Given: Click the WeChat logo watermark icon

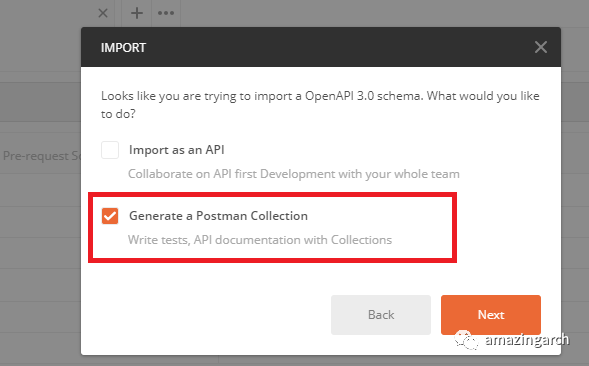Looking at the screenshot, I should (466, 340).
